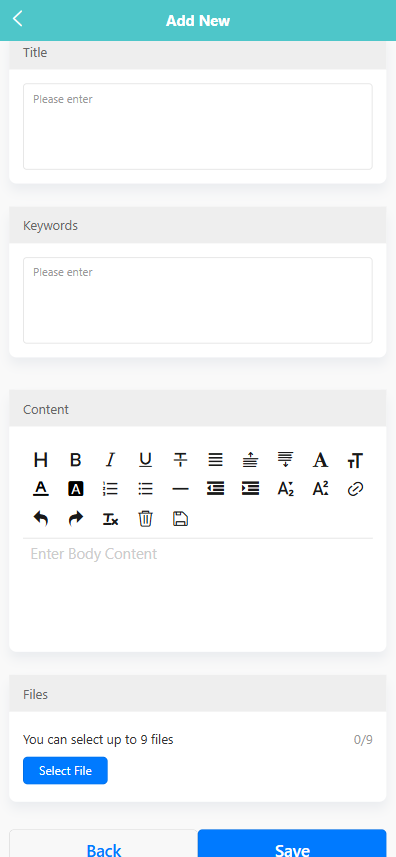
Task: Underline the selected text
Action: [145, 460]
